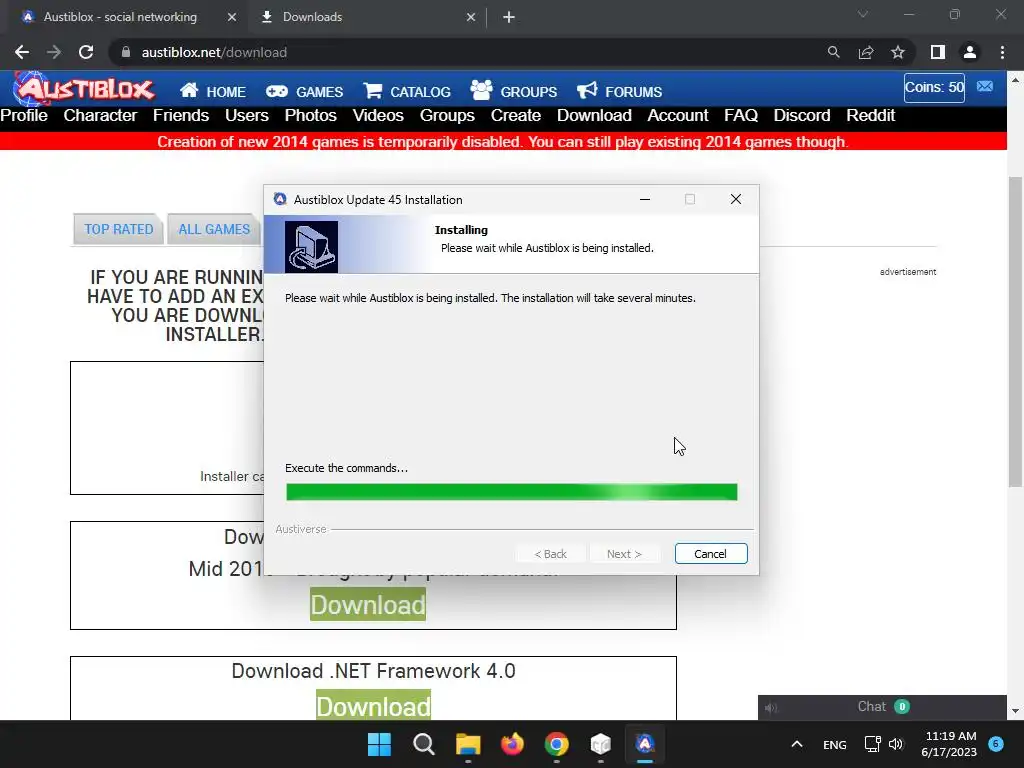The width and height of the screenshot is (1024, 768).
Task: Open the Friends page link
Action: [181, 116]
